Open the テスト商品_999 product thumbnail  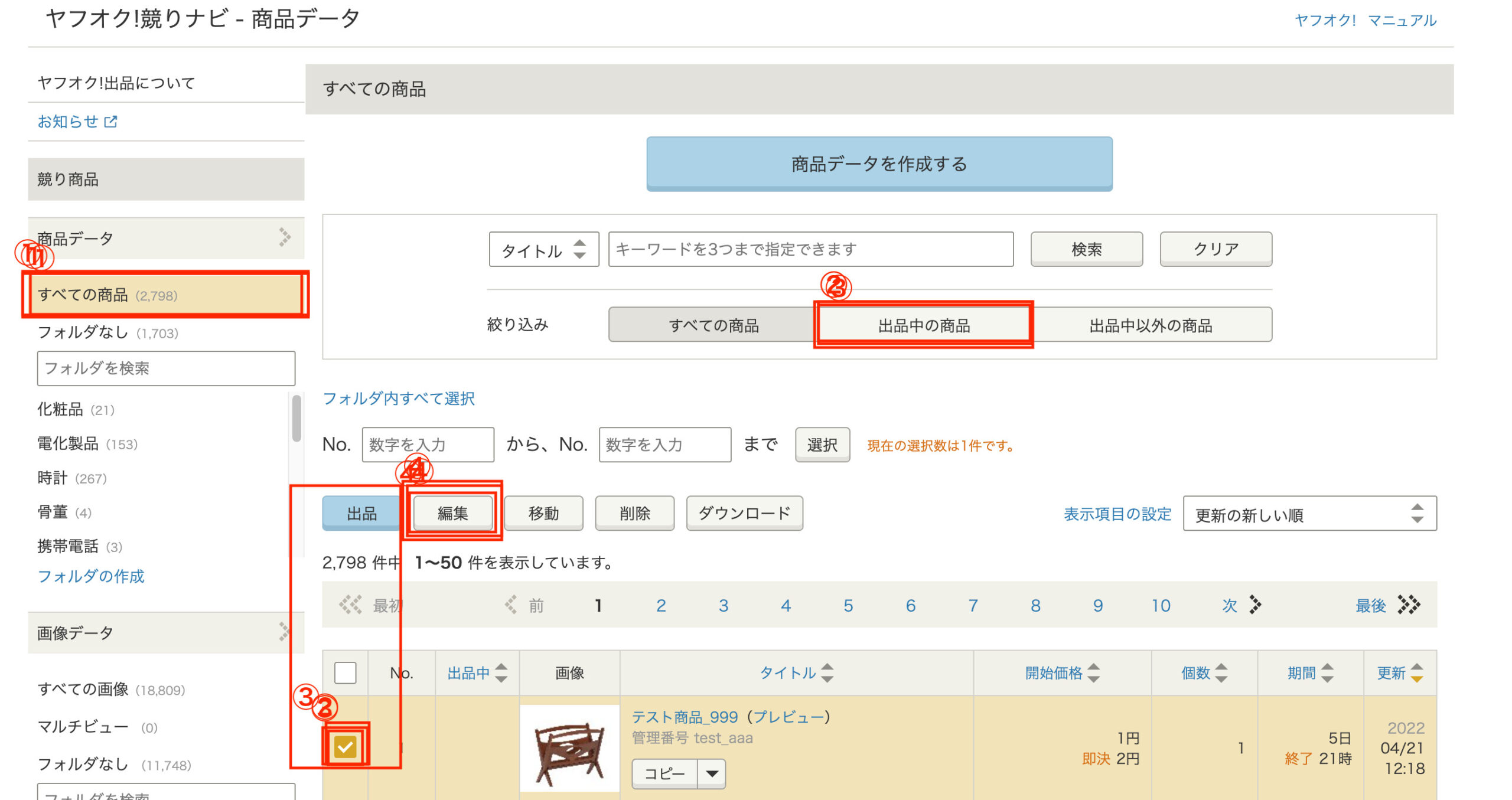569,749
